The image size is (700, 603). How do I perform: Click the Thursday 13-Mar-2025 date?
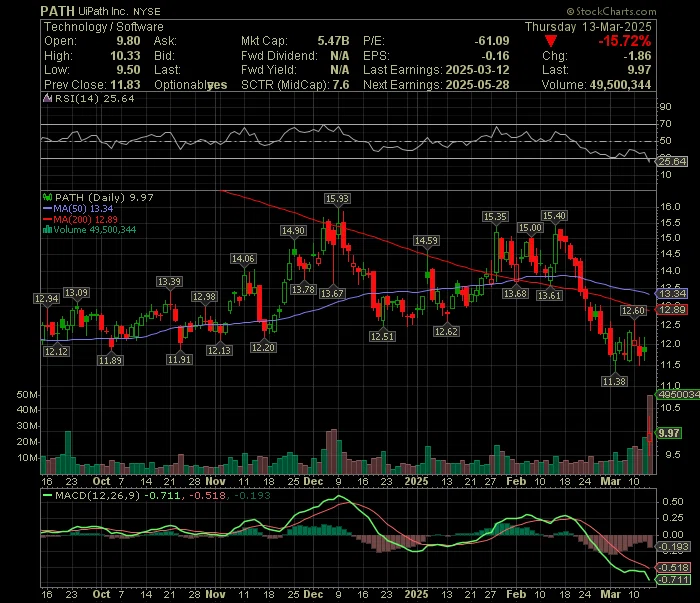point(588,27)
